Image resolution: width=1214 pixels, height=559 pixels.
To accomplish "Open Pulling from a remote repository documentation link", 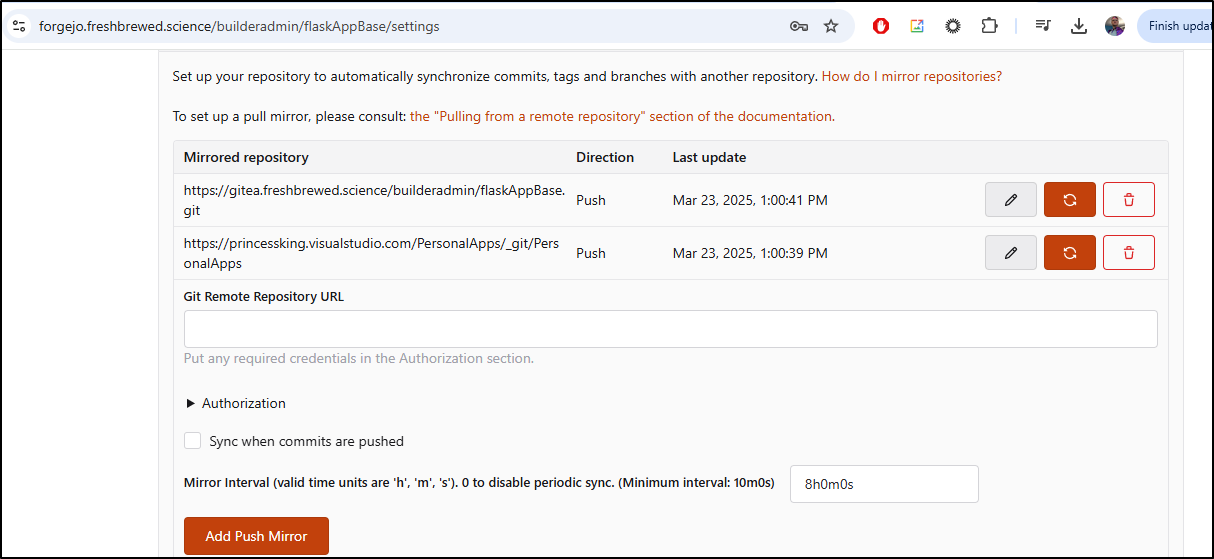I will (621, 116).
